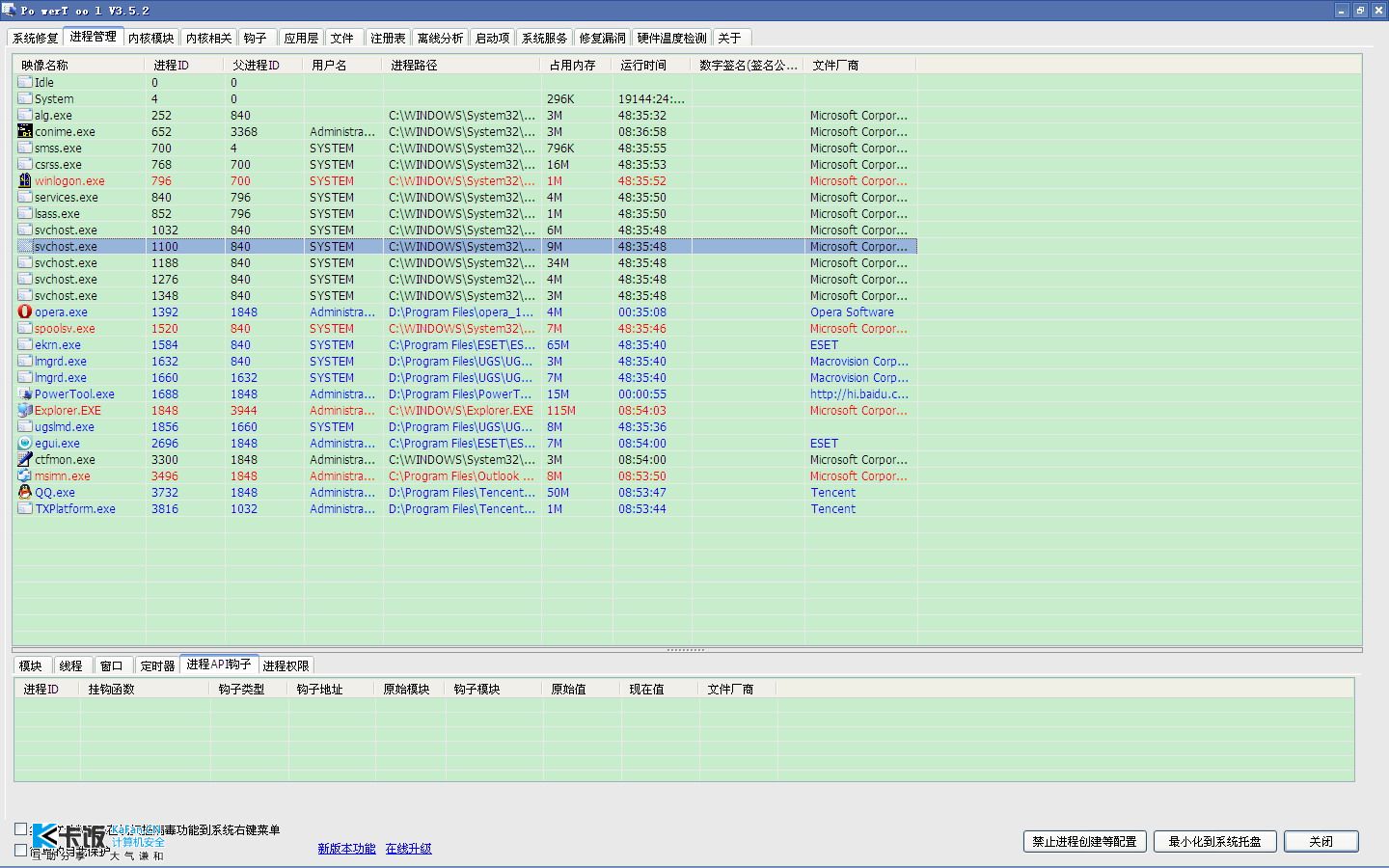Open the 系统修复 tab

click(x=36, y=38)
